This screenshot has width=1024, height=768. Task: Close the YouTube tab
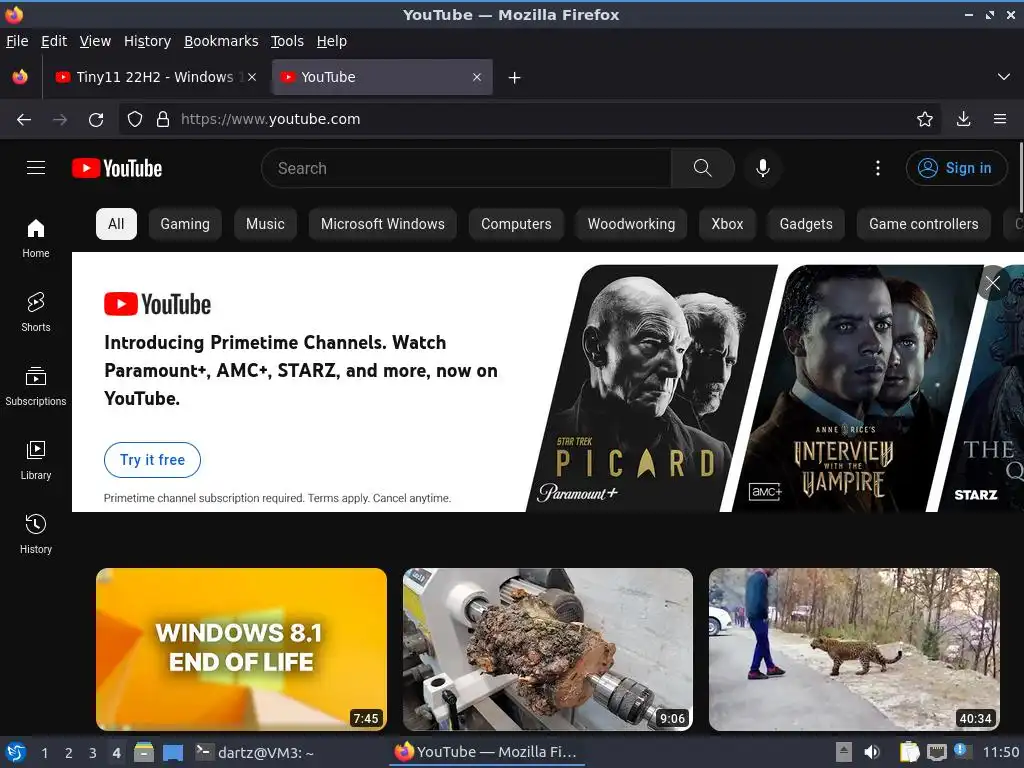click(x=477, y=77)
